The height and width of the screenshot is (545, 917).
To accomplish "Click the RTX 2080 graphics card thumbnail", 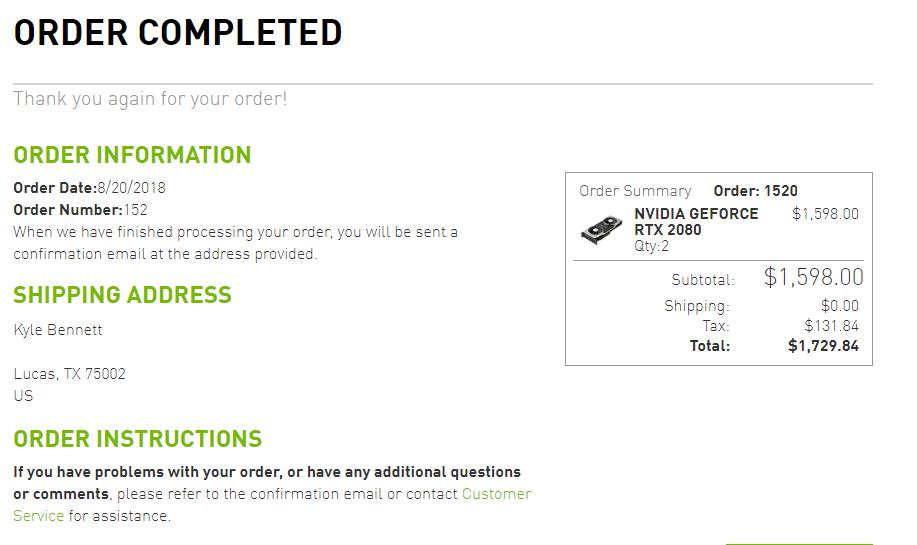I will coord(601,230).
